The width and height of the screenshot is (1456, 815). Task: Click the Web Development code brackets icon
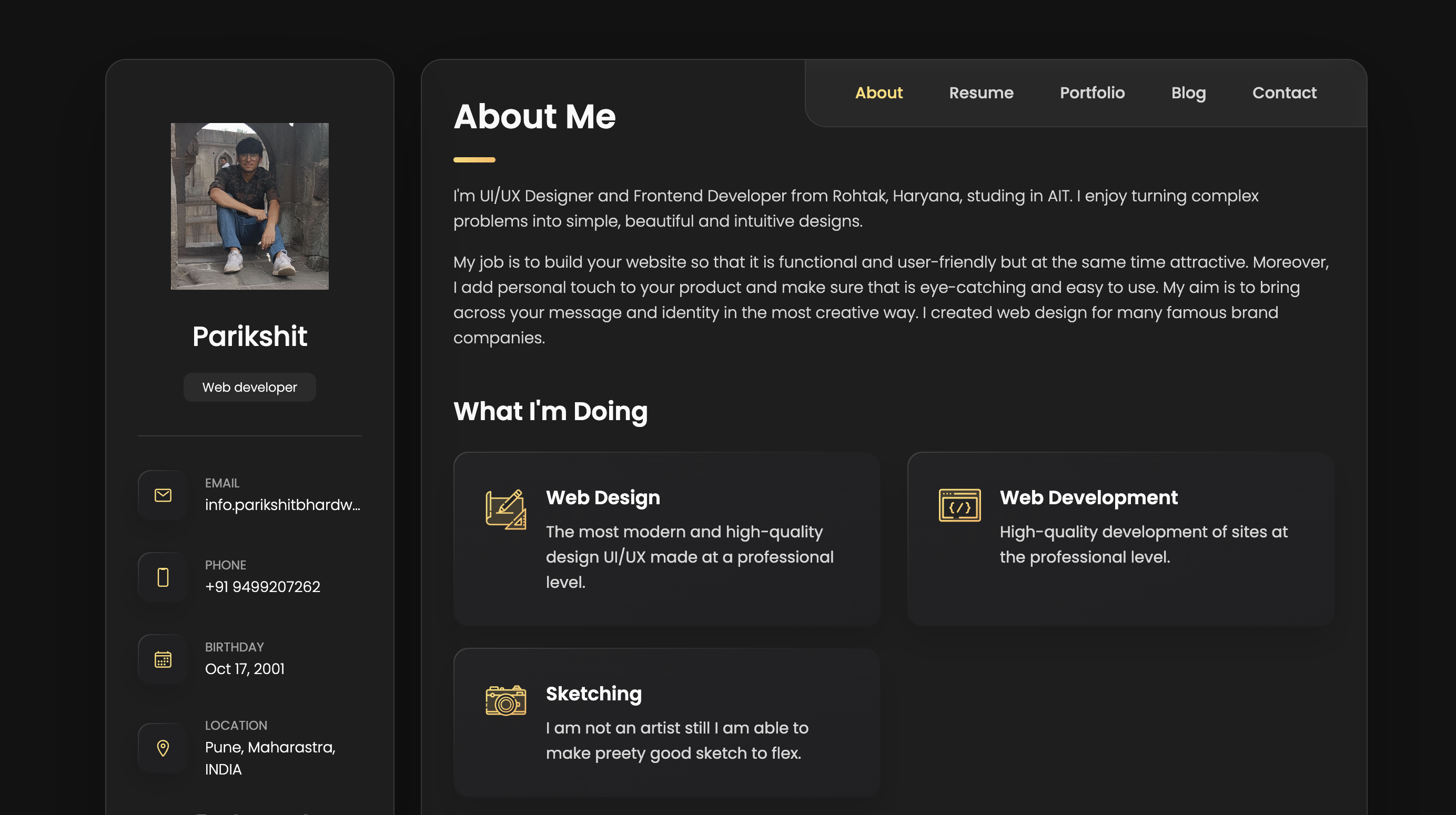pos(958,504)
